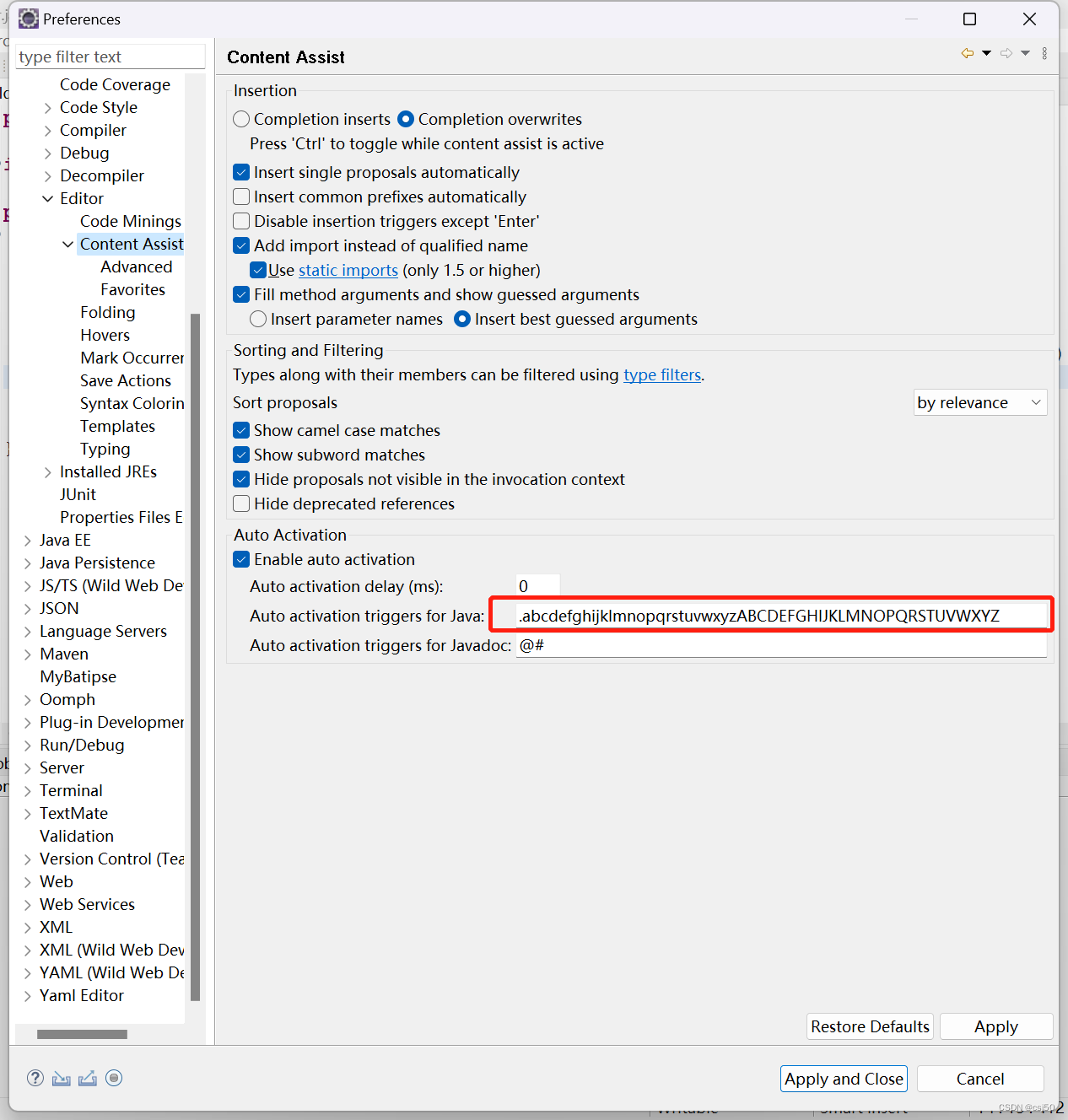Open the static imports link

(x=348, y=270)
